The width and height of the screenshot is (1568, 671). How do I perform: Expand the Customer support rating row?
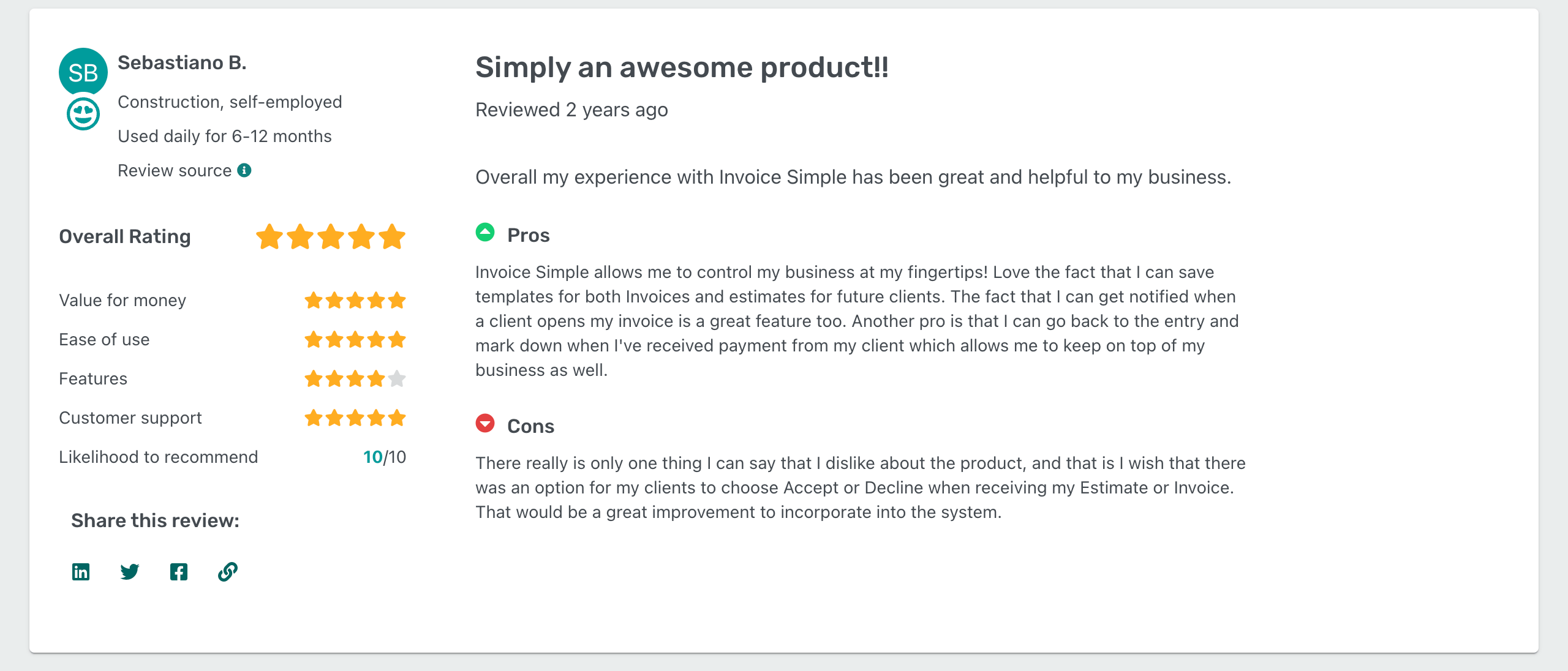130,418
